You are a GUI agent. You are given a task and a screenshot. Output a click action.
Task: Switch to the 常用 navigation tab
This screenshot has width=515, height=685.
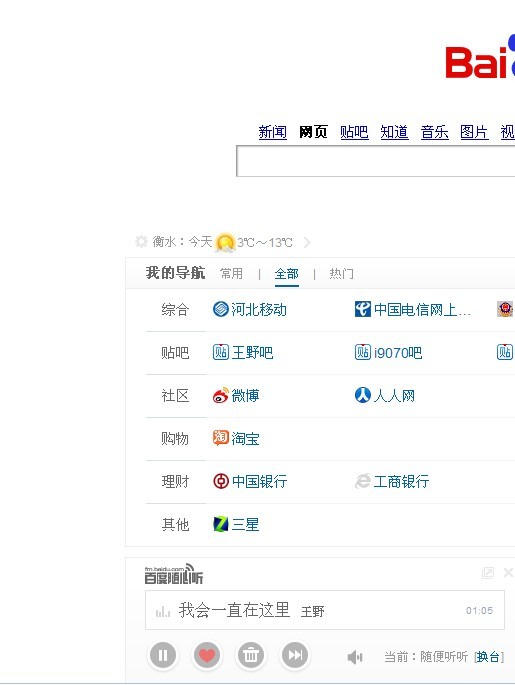232,273
